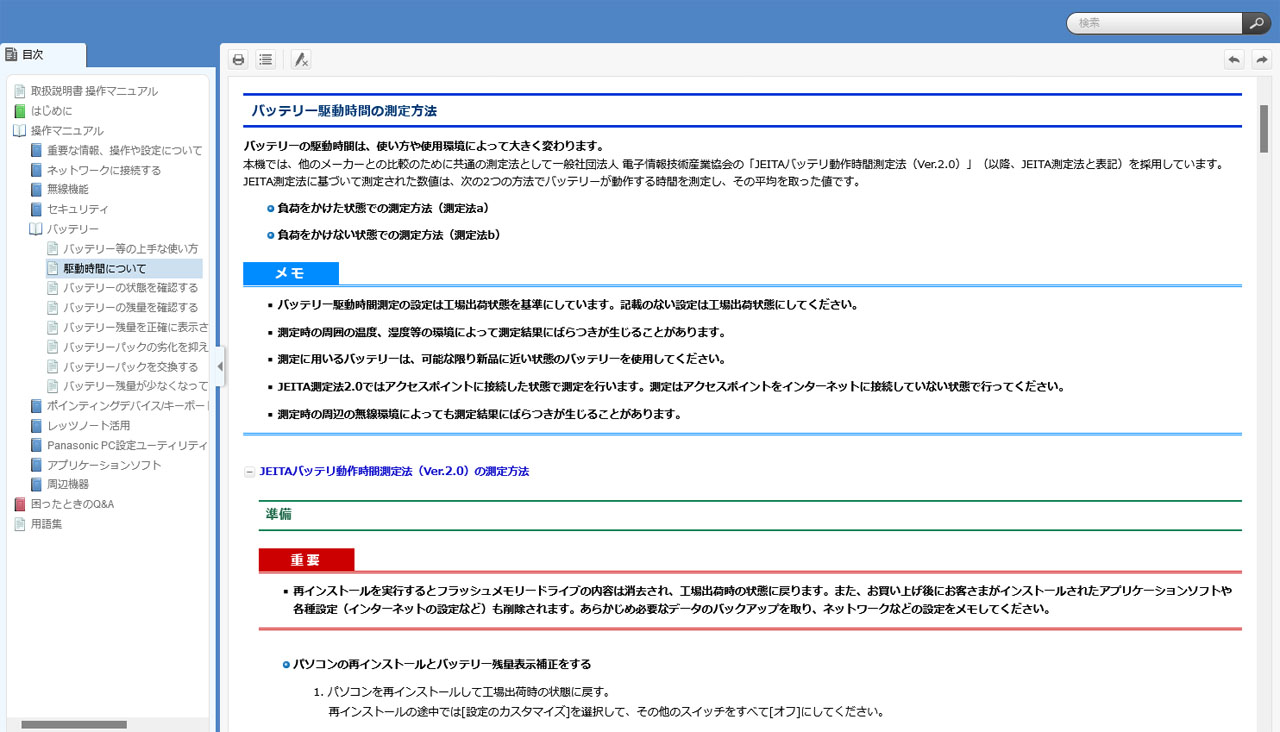Click the search magnifier icon
The image size is (1280, 732).
1256,22
